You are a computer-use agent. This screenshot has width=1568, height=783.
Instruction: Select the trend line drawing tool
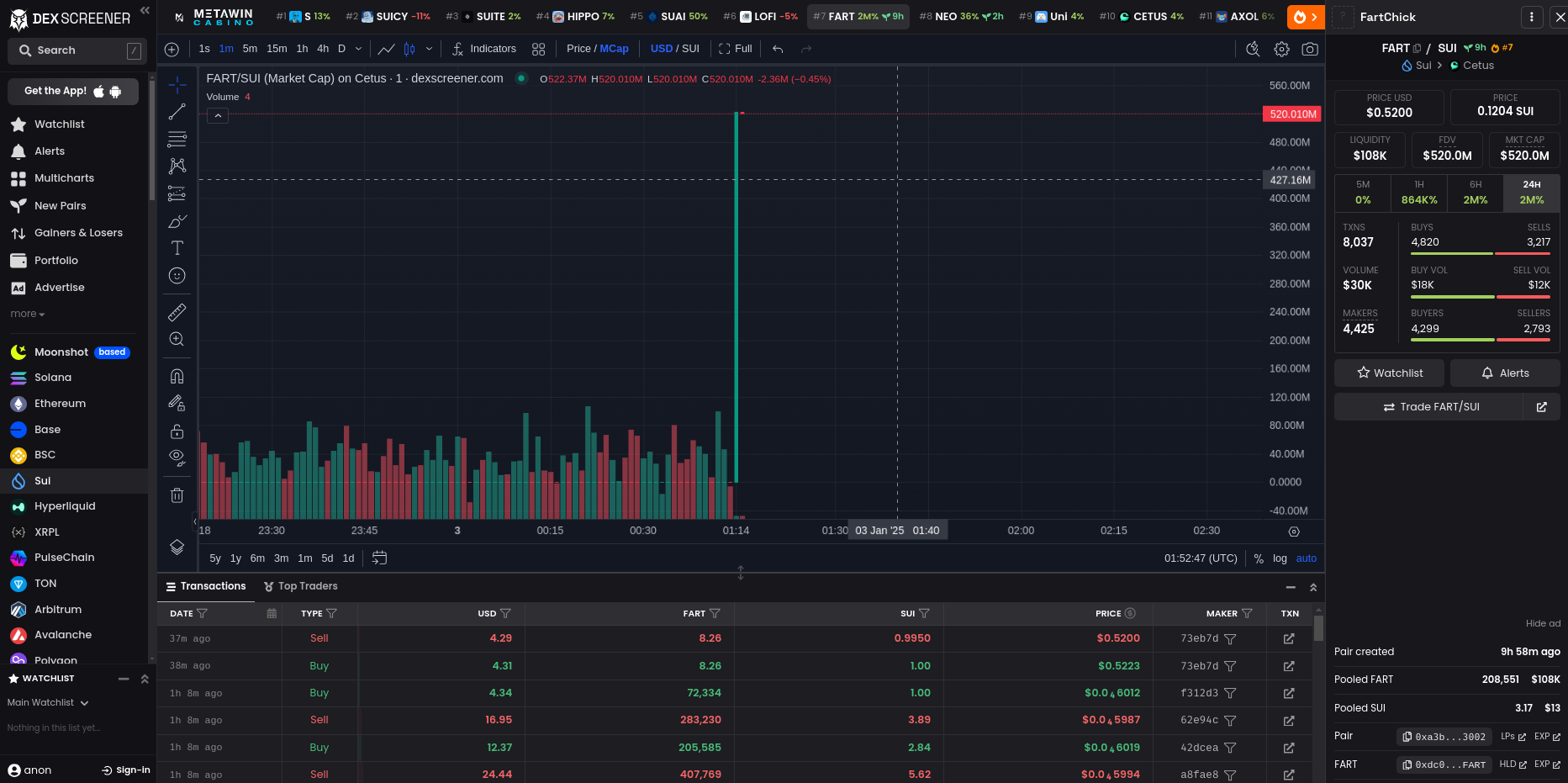pyautogui.click(x=177, y=112)
